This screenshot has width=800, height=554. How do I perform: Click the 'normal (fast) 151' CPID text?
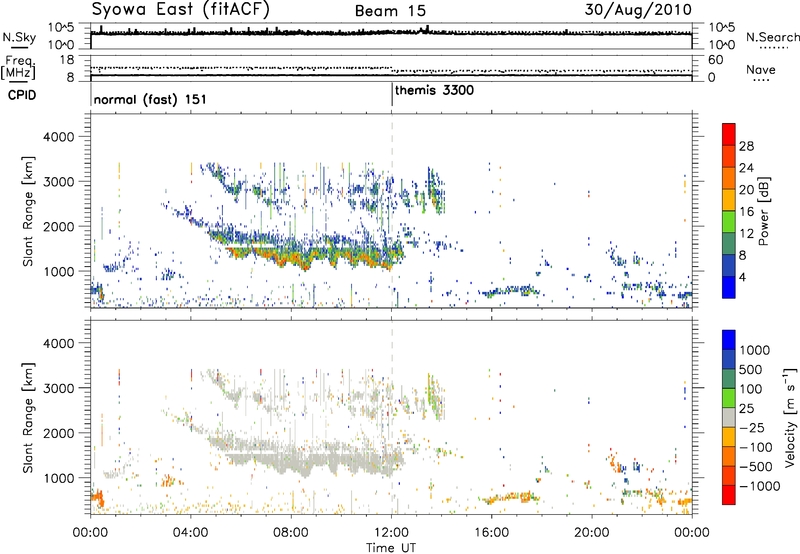click(x=150, y=99)
